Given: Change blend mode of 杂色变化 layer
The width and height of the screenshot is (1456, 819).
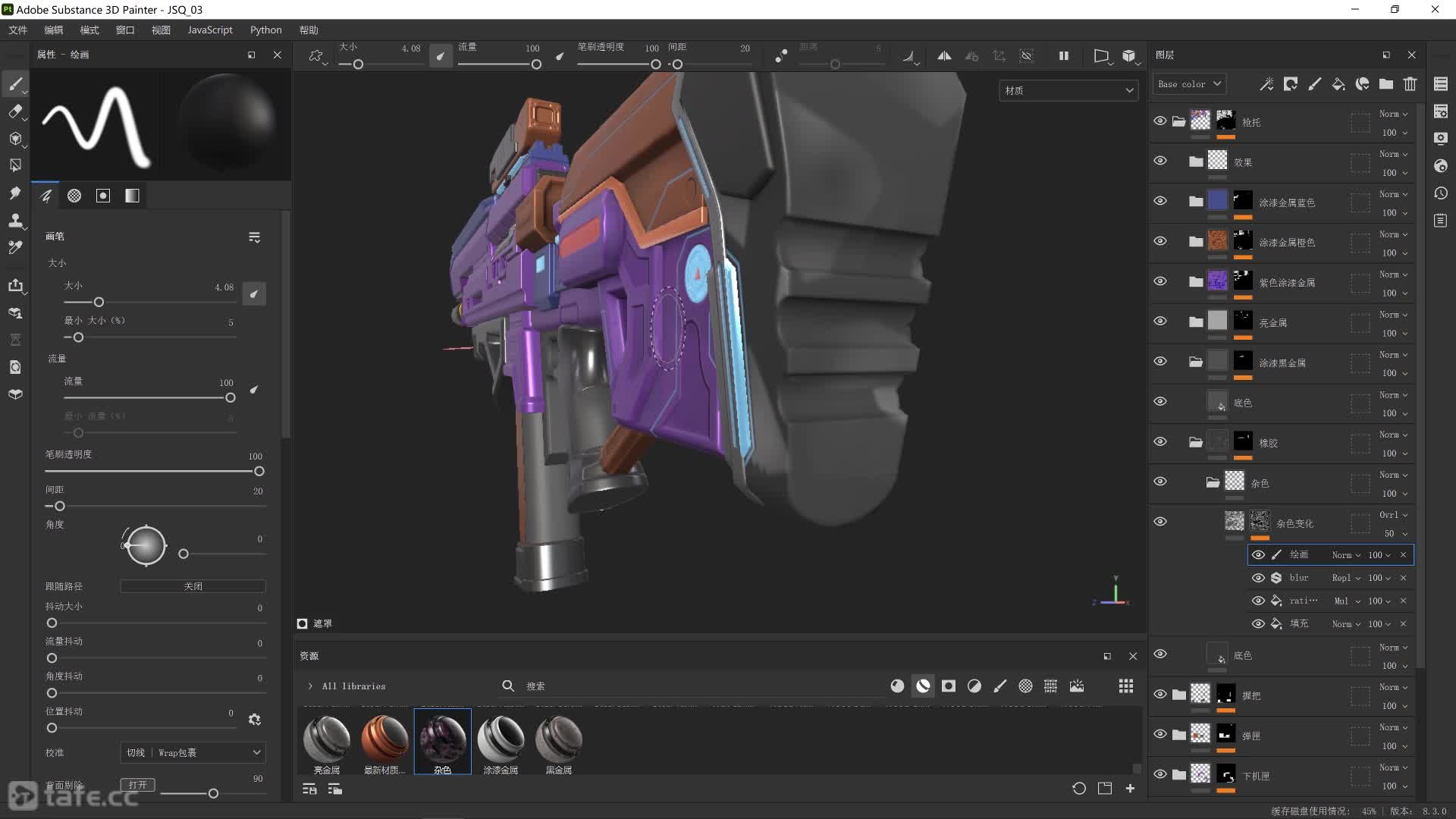Looking at the screenshot, I should [1393, 515].
